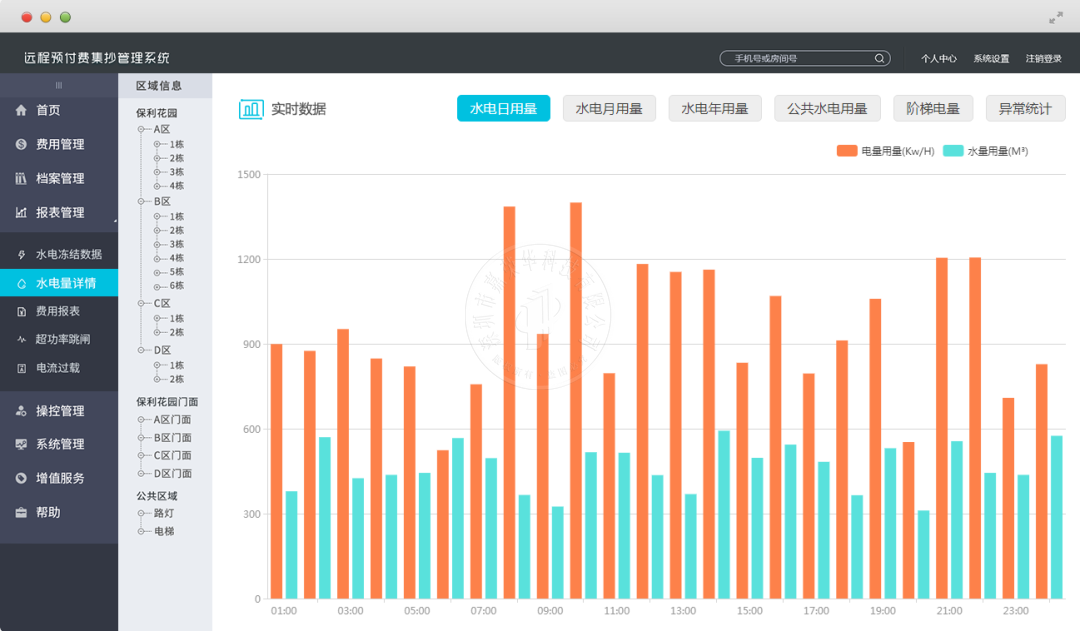Expand the 路灯 node
The width and height of the screenshot is (1080, 631).
(x=141, y=513)
